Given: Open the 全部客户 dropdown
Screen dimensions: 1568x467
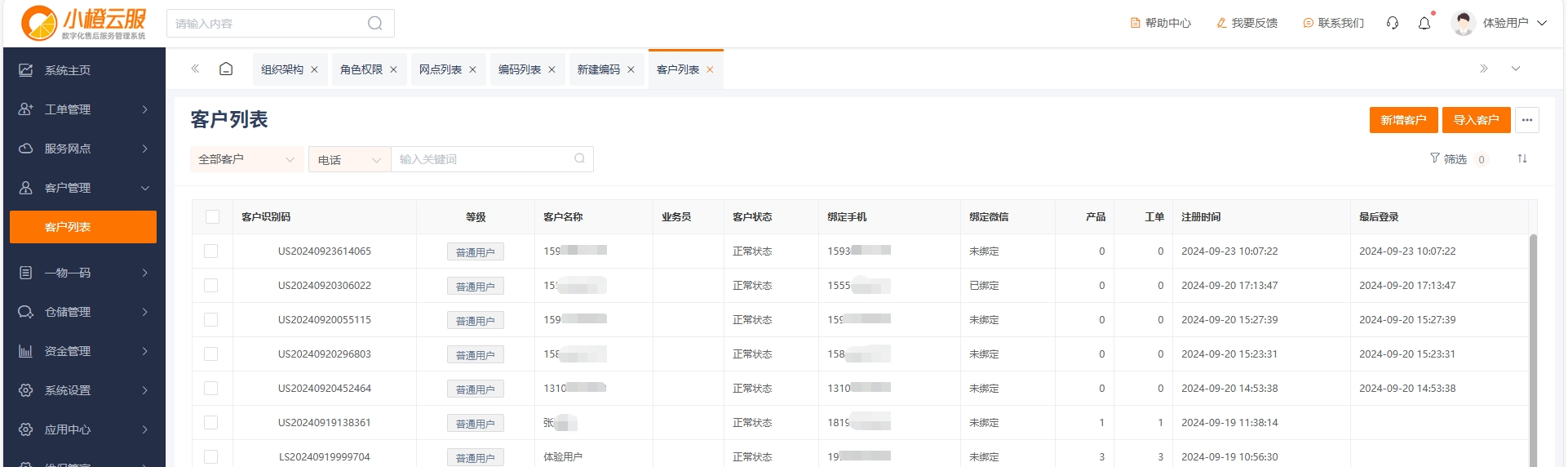Looking at the screenshot, I should click(246, 159).
